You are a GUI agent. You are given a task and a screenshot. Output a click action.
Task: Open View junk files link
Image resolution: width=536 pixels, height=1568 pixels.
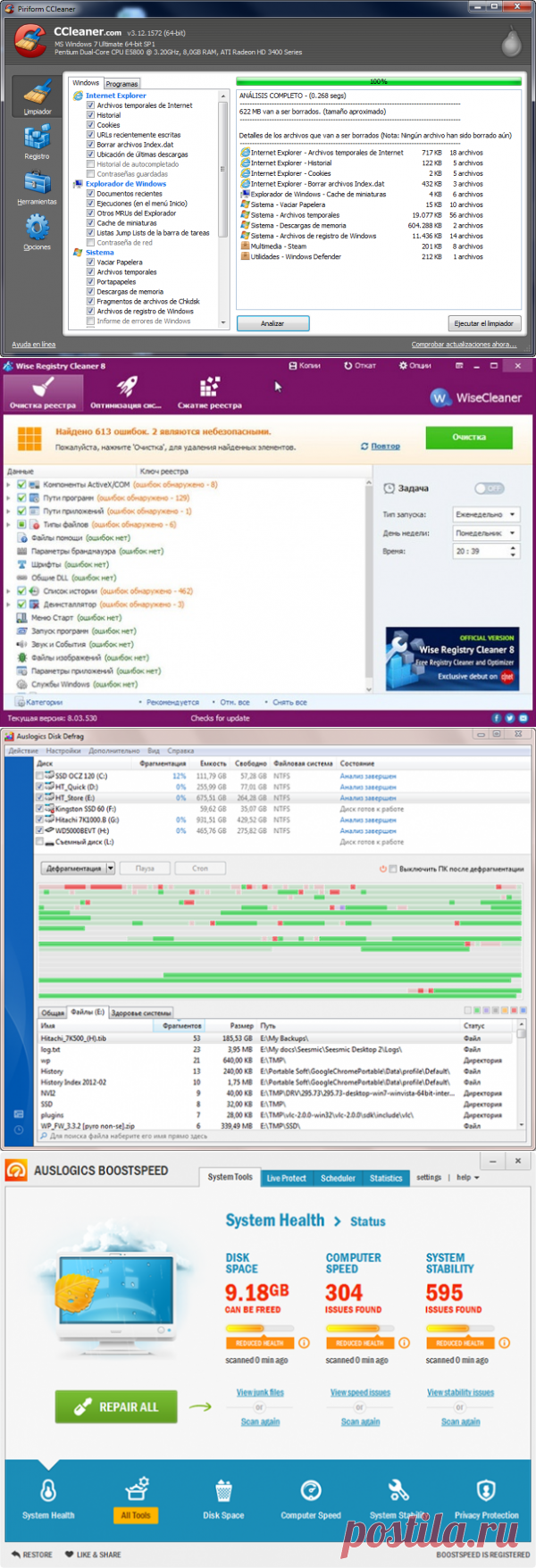click(260, 1392)
